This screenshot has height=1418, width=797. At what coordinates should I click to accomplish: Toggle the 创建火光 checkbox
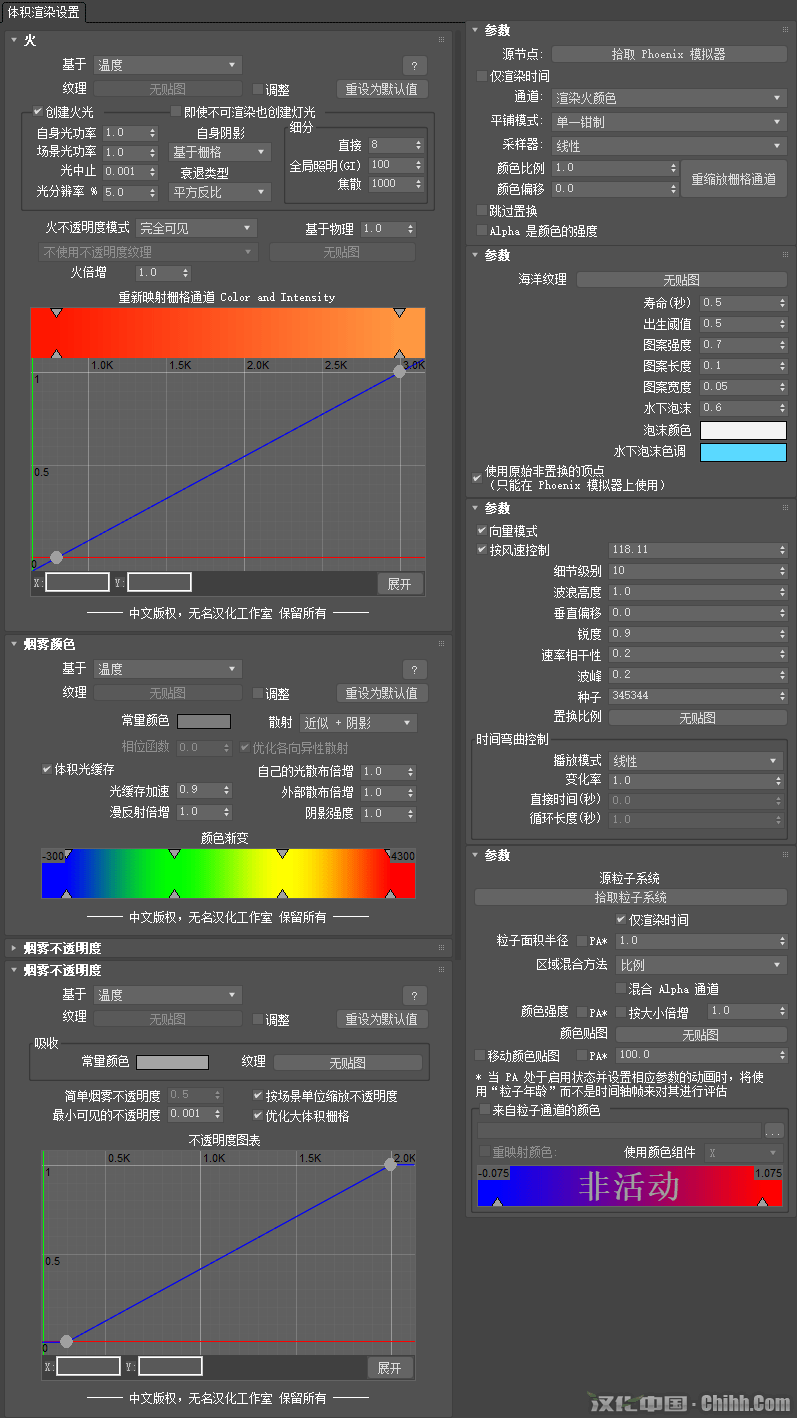(38, 112)
